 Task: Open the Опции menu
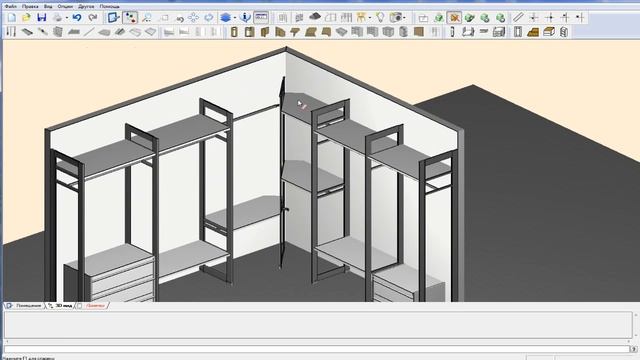[65, 7]
